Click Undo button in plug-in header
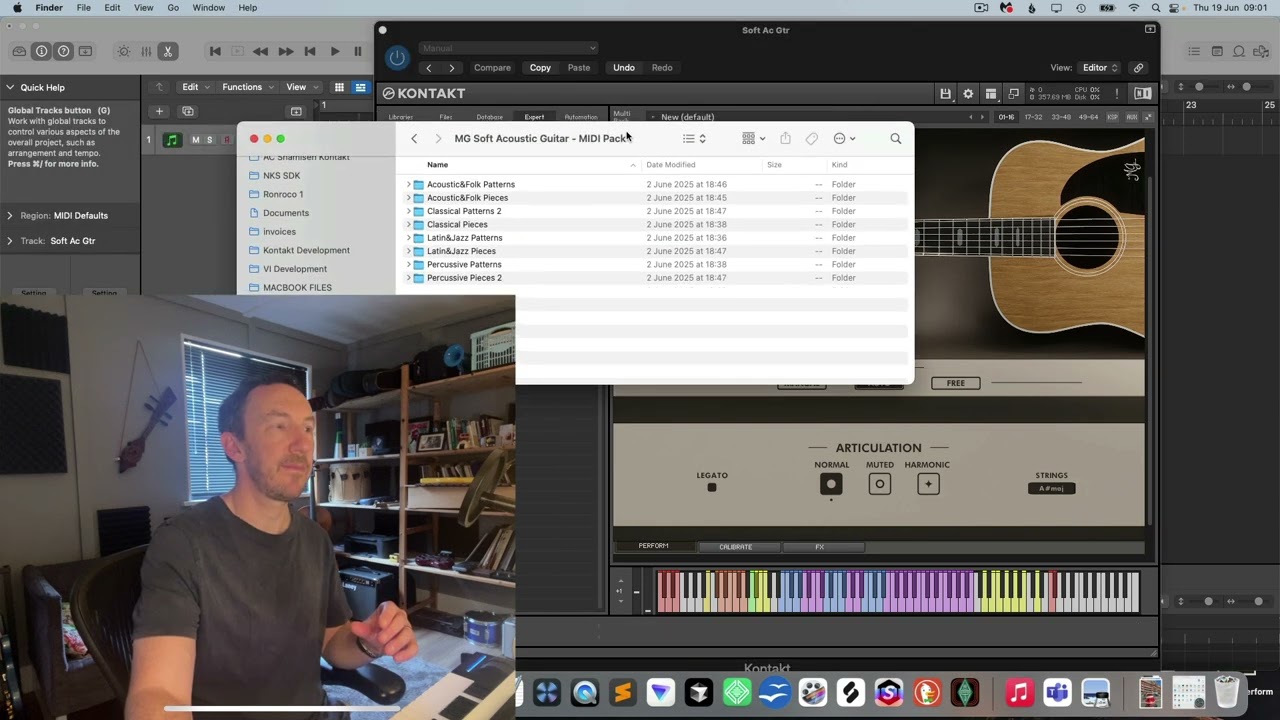The height and width of the screenshot is (720, 1280). click(624, 68)
